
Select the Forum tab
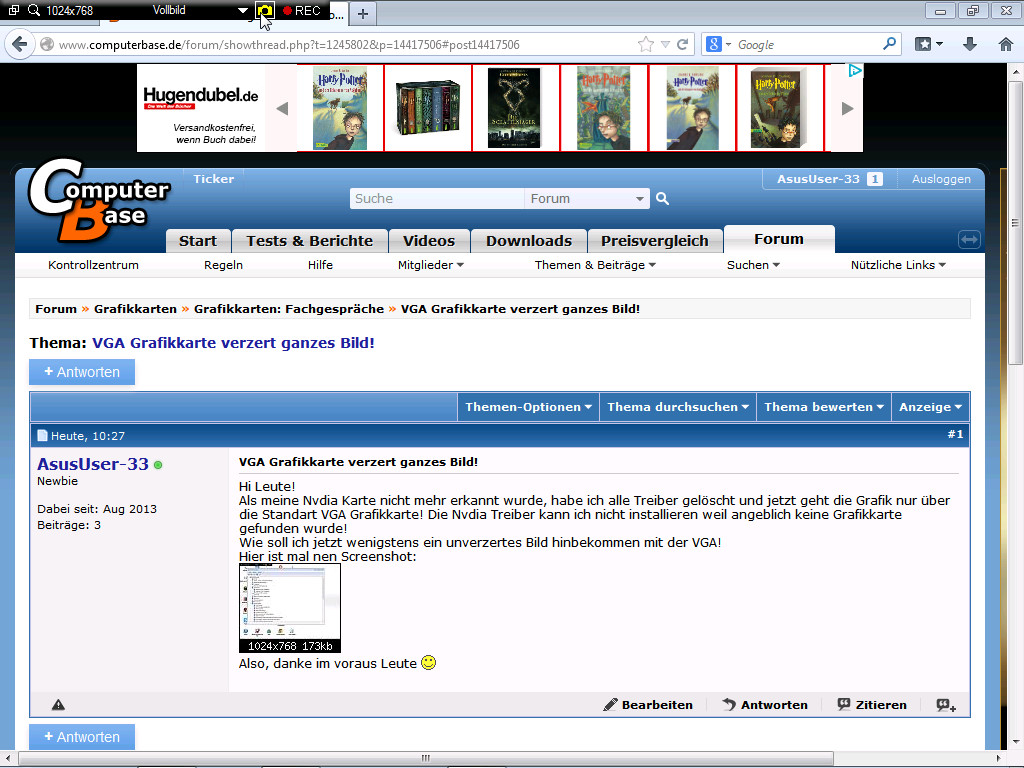pos(779,239)
